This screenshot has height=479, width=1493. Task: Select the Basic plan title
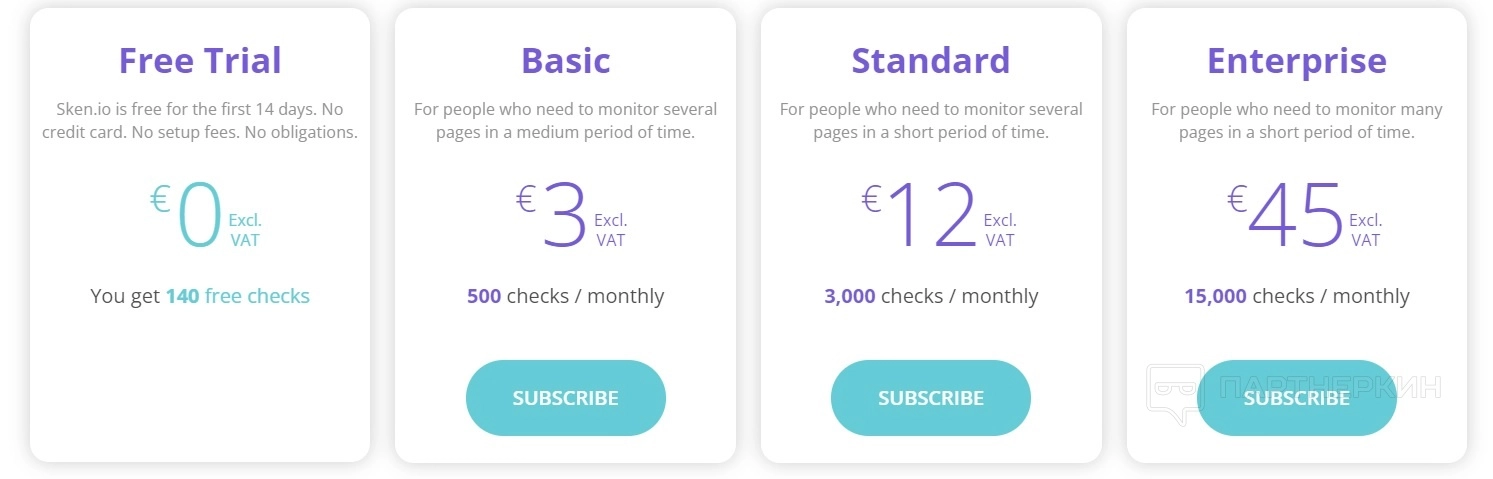click(x=565, y=61)
